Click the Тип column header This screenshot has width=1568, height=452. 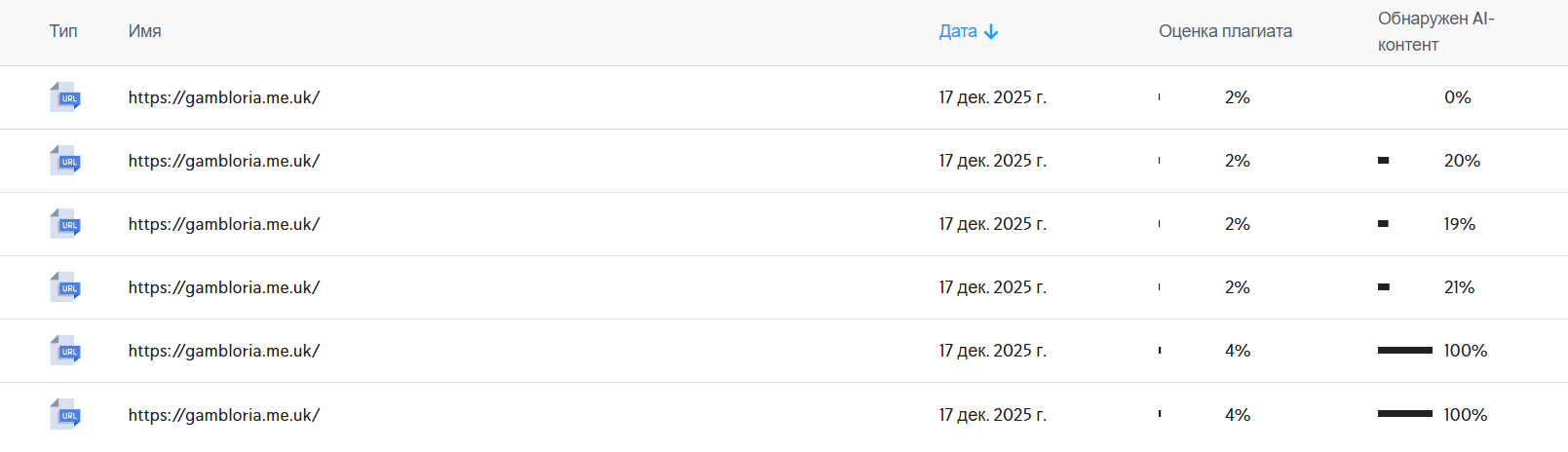point(63,31)
